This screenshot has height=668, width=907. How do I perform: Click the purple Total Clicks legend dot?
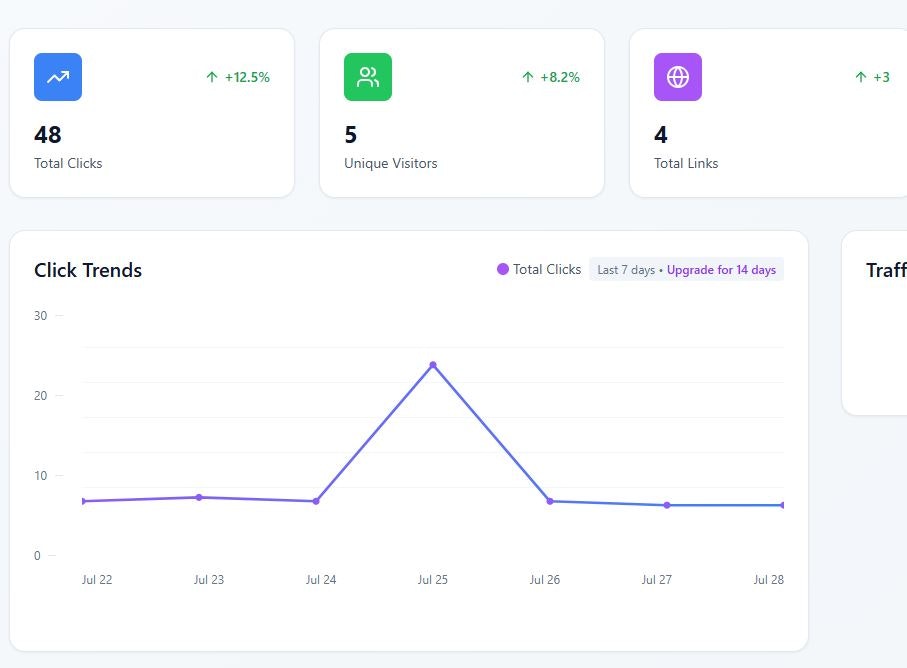pos(503,269)
